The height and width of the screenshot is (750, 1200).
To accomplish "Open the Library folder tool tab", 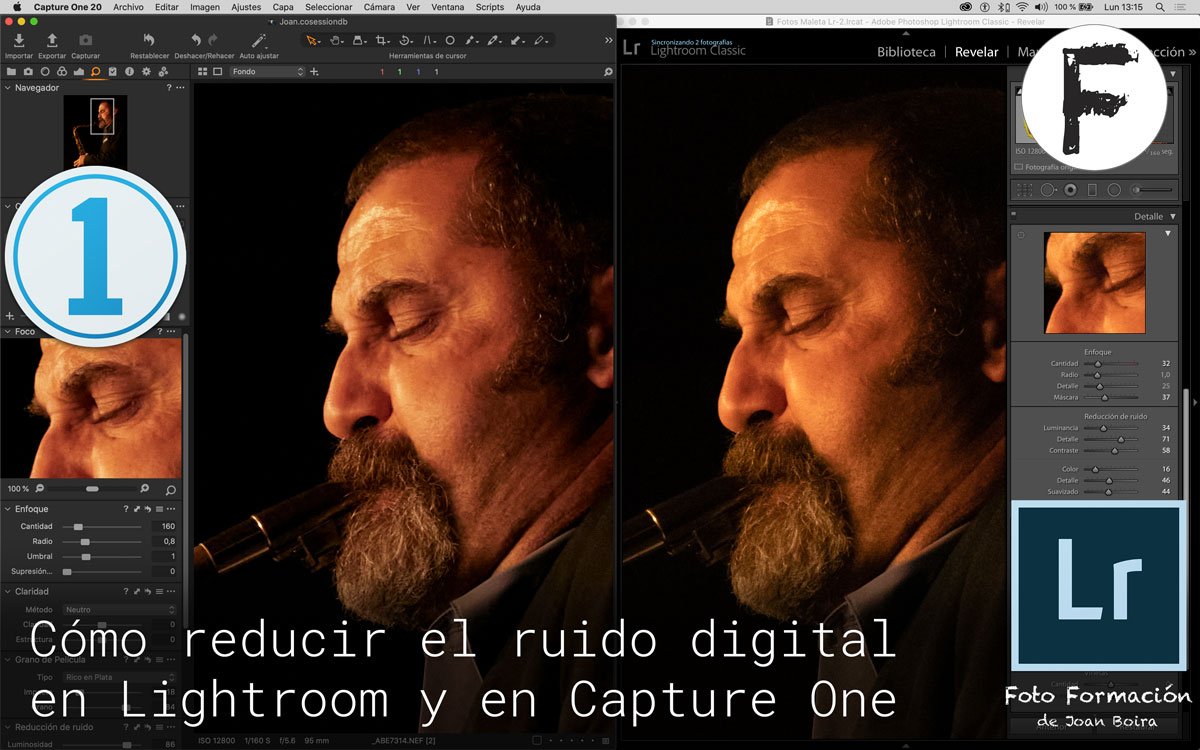I will (x=11, y=72).
